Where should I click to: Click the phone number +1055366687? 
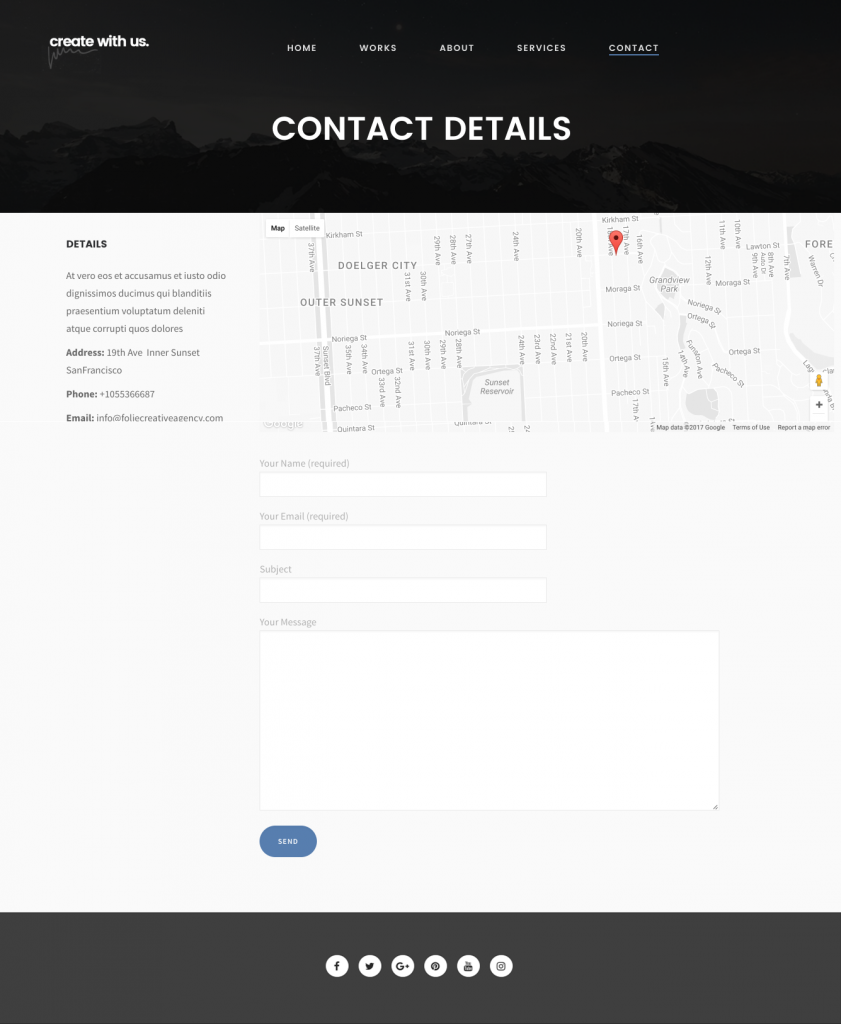coord(127,394)
